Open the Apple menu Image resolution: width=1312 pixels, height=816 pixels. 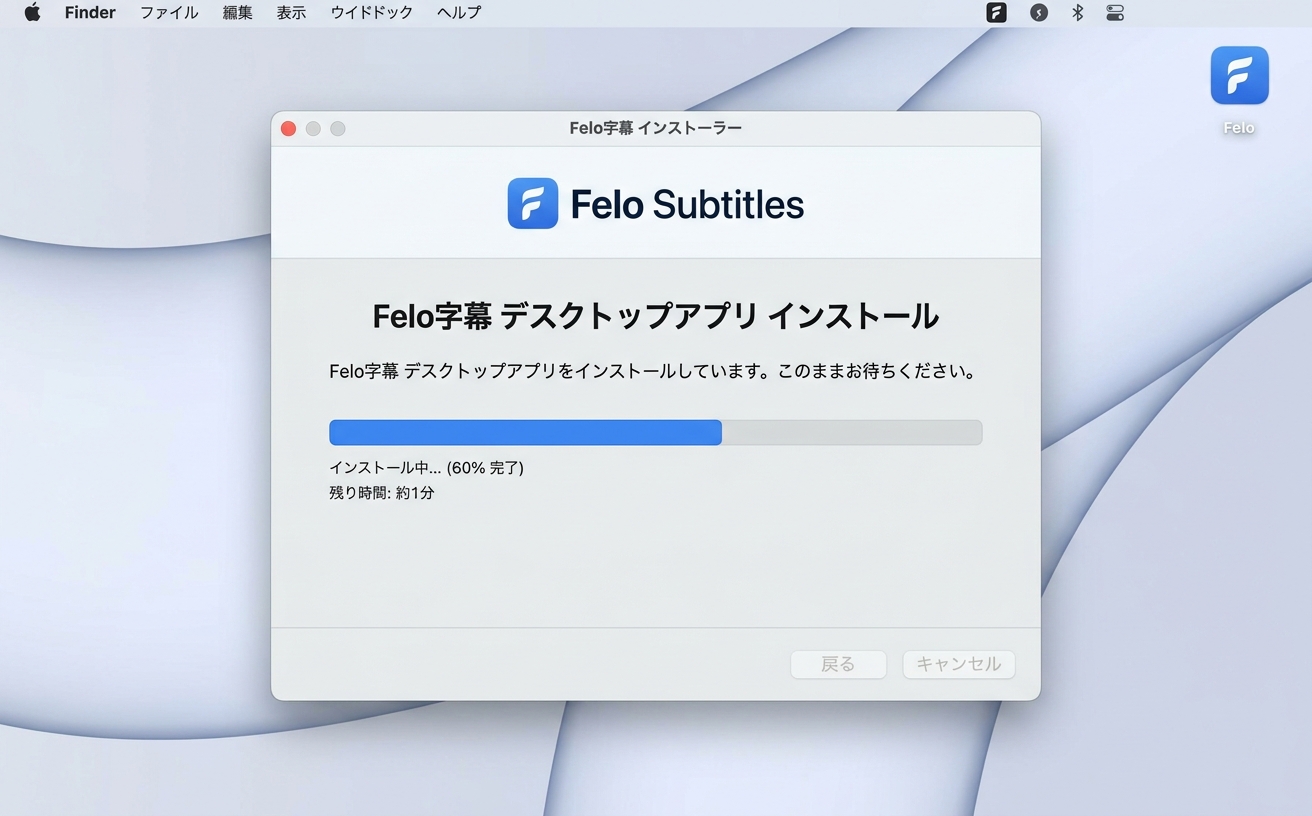[x=32, y=13]
